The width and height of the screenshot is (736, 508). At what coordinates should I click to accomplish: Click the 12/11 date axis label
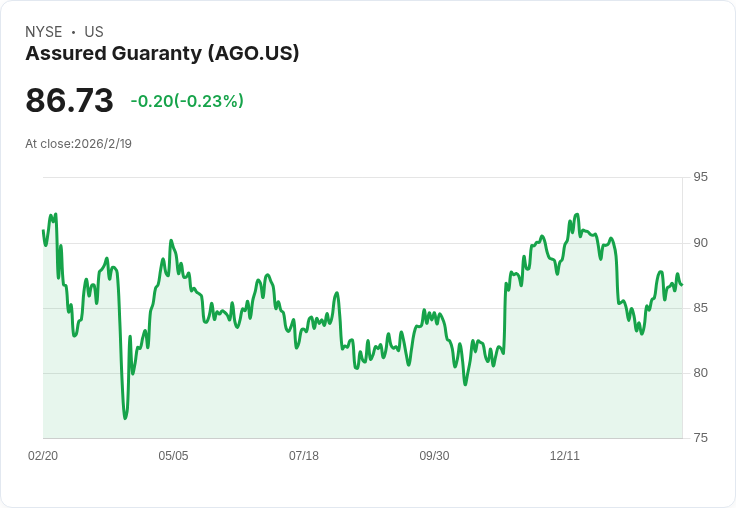pyautogui.click(x=565, y=455)
